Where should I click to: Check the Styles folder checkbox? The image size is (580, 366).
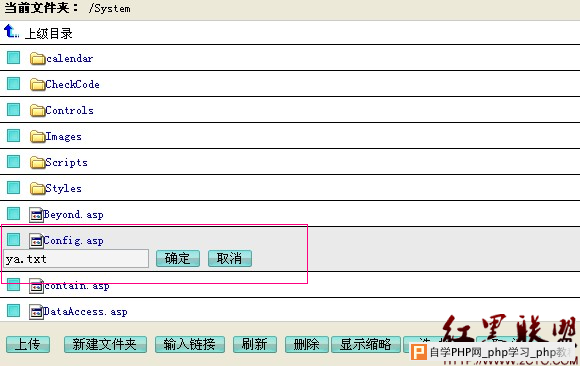(14, 187)
